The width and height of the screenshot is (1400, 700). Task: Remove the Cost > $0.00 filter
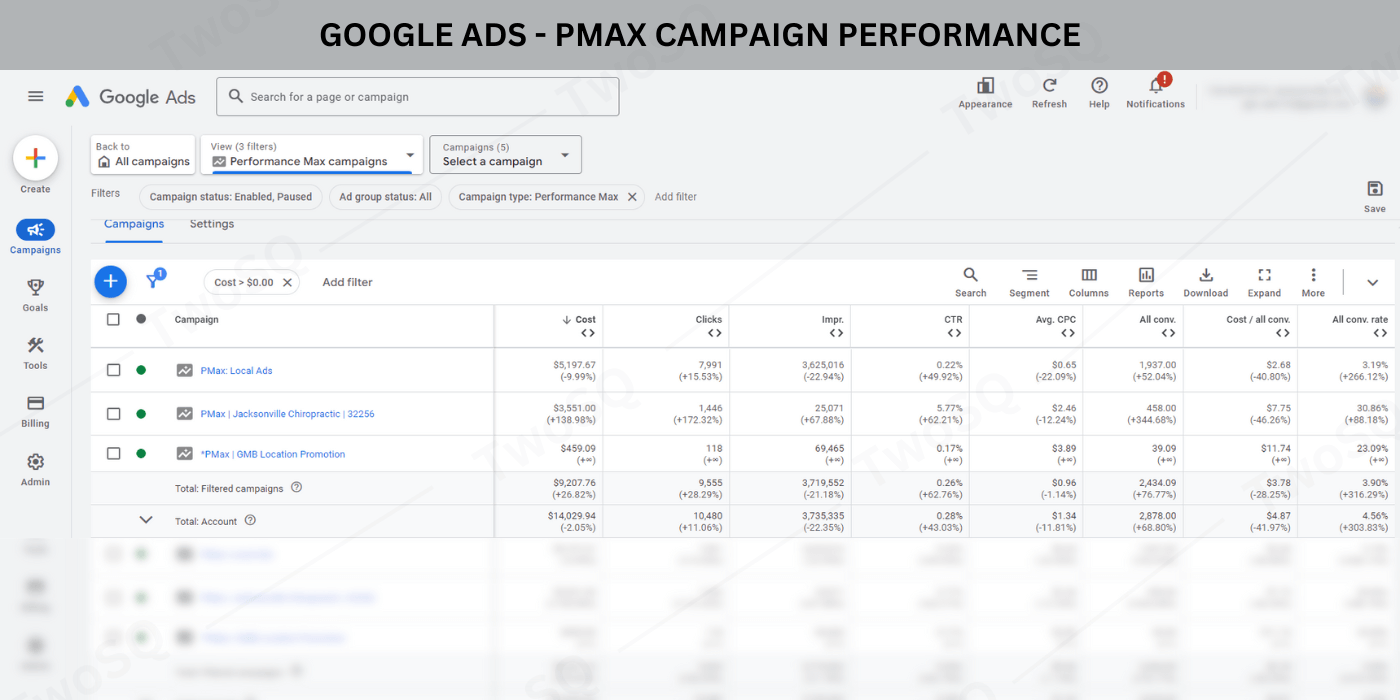[x=287, y=283]
